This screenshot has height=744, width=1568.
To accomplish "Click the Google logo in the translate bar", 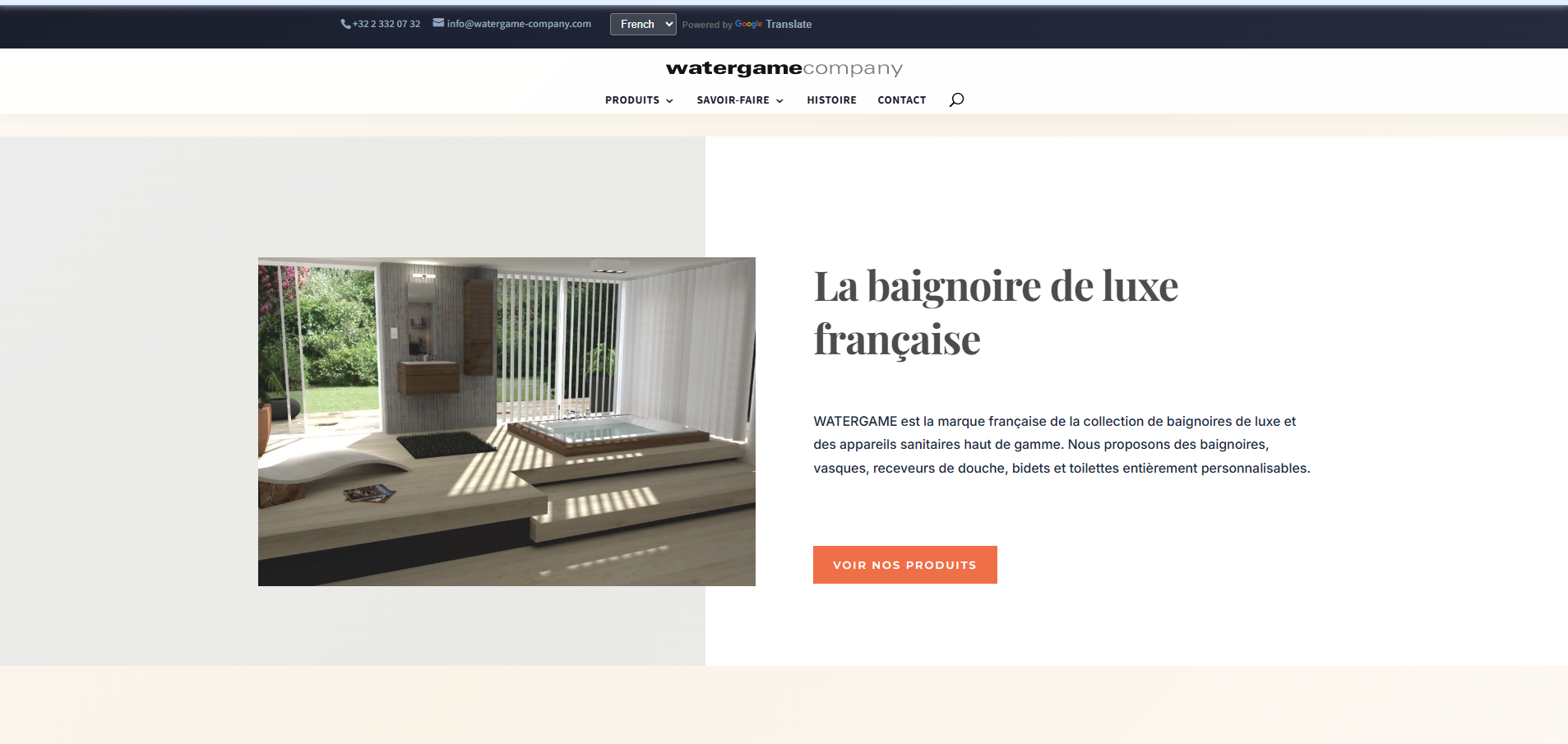I will pyautogui.click(x=749, y=24).
